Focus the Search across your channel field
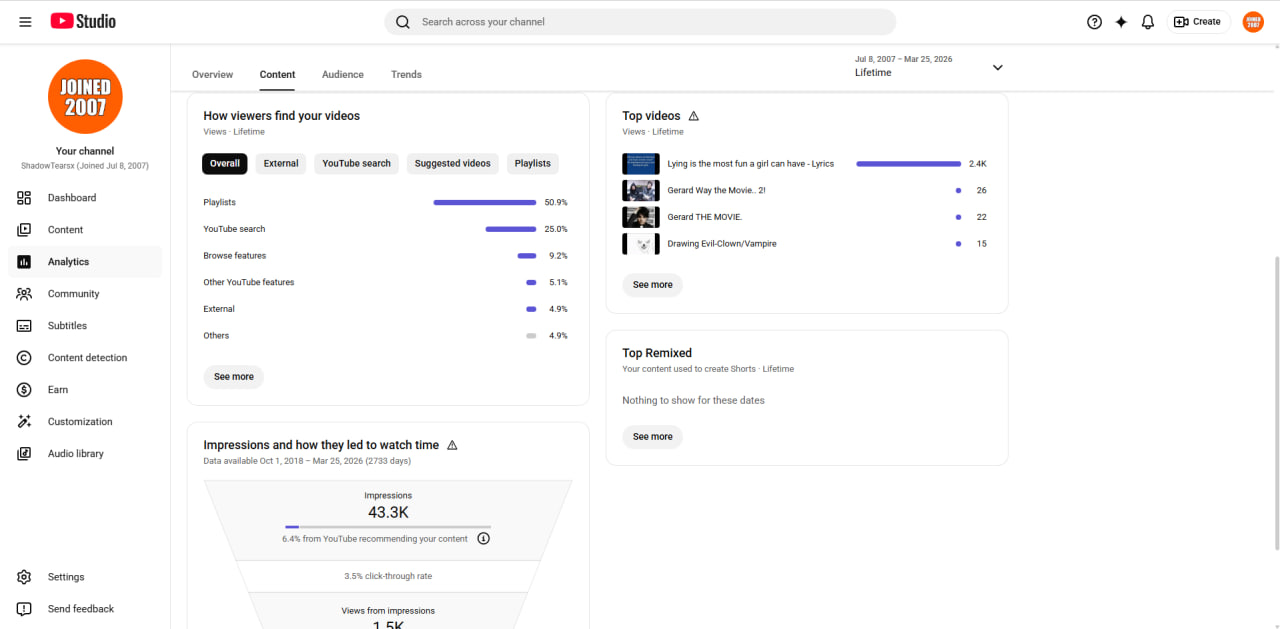The image size is (1280, 629). [x=640, y=22]
